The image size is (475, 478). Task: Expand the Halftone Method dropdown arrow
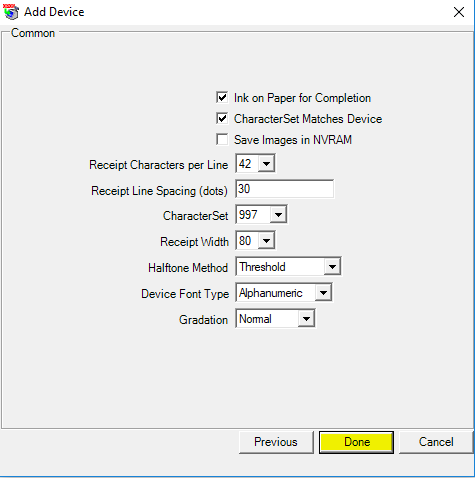(x=332, y=267)
